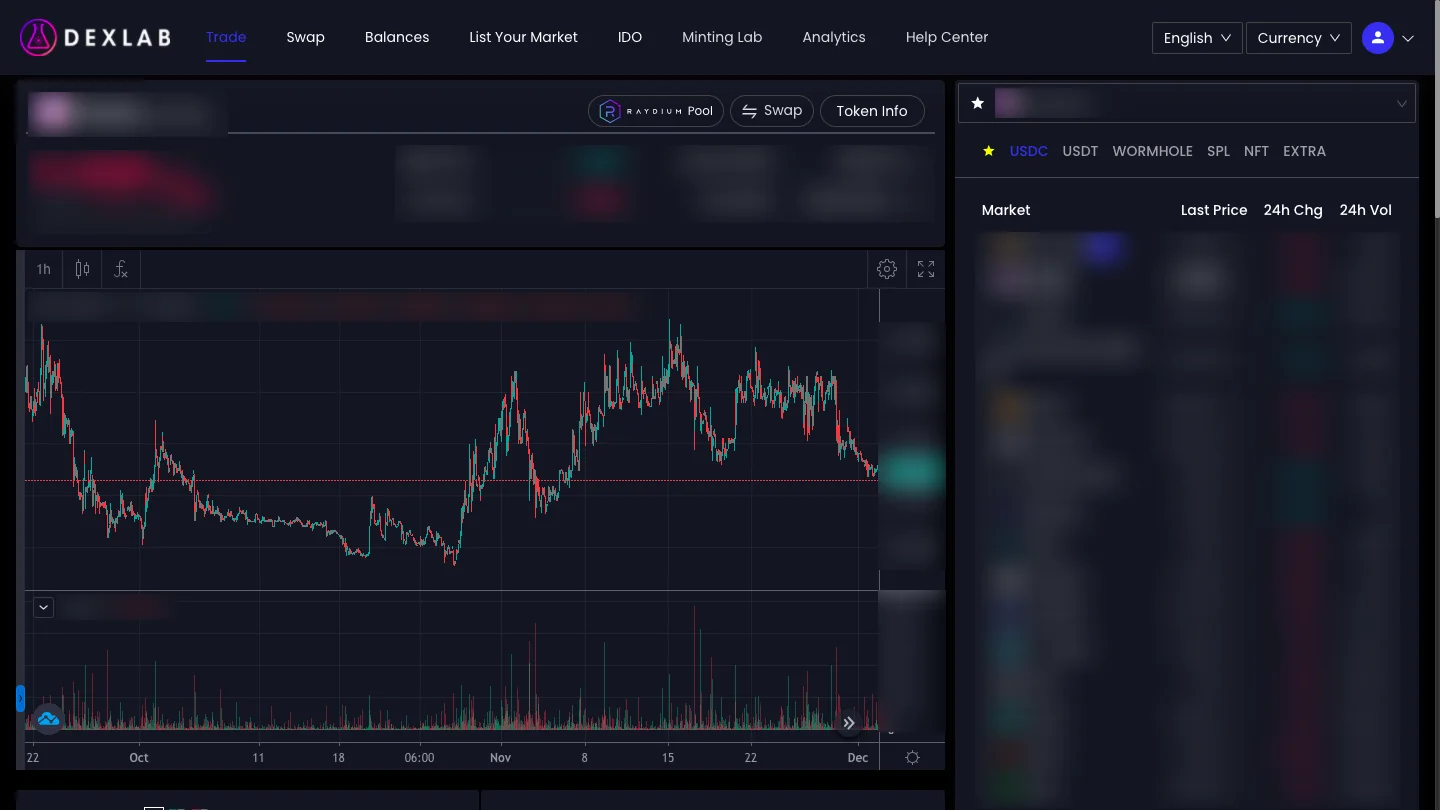This screenshot has height=810, width=1440.
Task: Open the Raydium Pool button
Action: coord(656,111)
